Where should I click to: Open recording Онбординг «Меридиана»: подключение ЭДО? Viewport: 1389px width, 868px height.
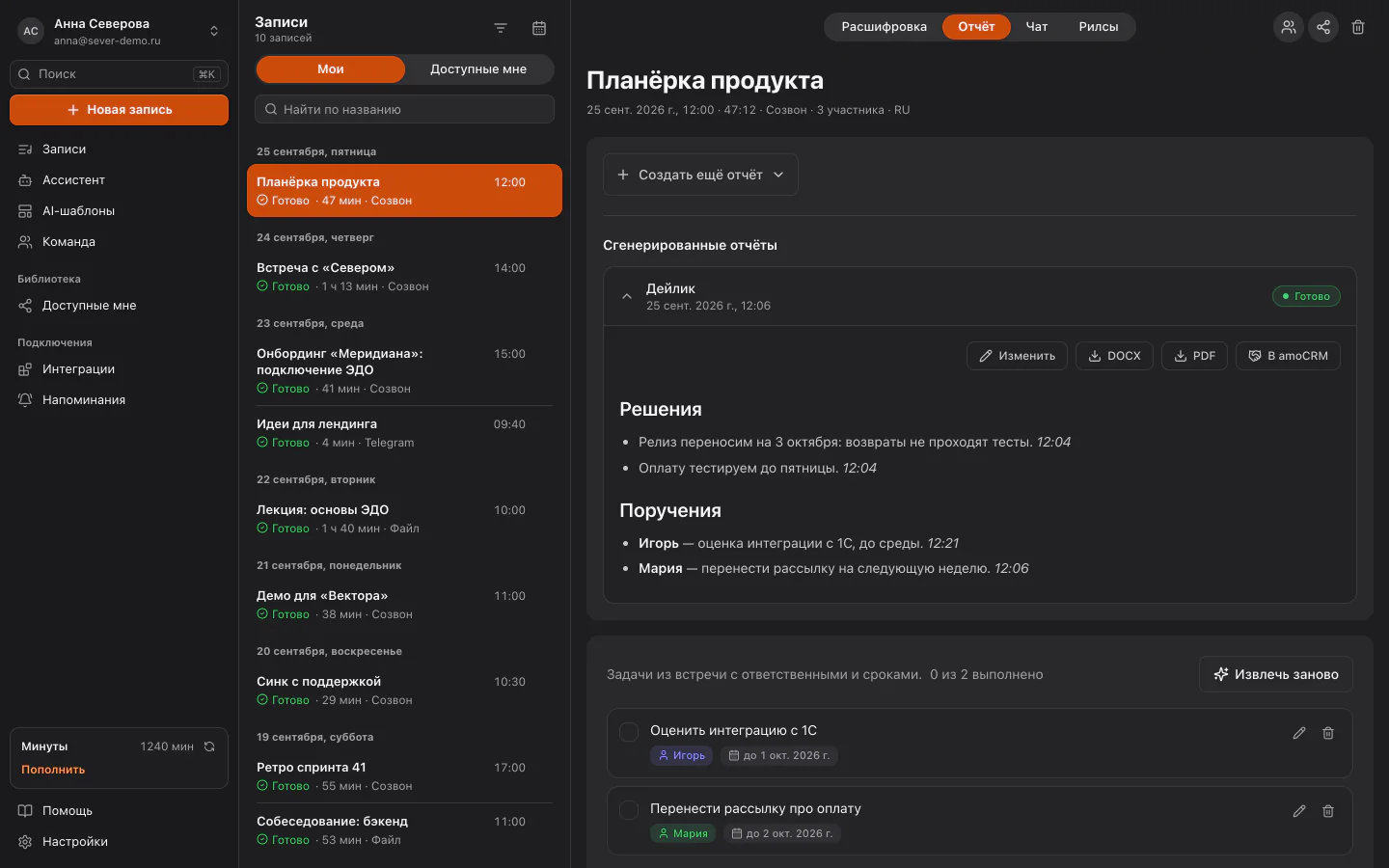coord(404,370)
